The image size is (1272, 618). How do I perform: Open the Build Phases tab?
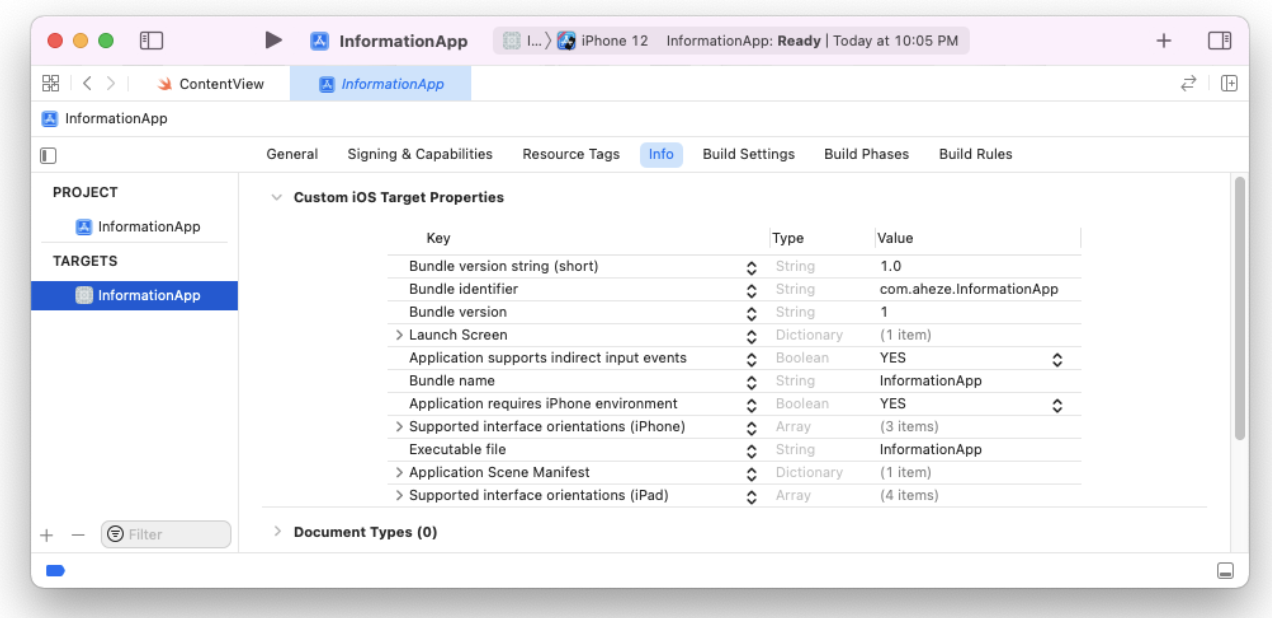pos(866,154)
